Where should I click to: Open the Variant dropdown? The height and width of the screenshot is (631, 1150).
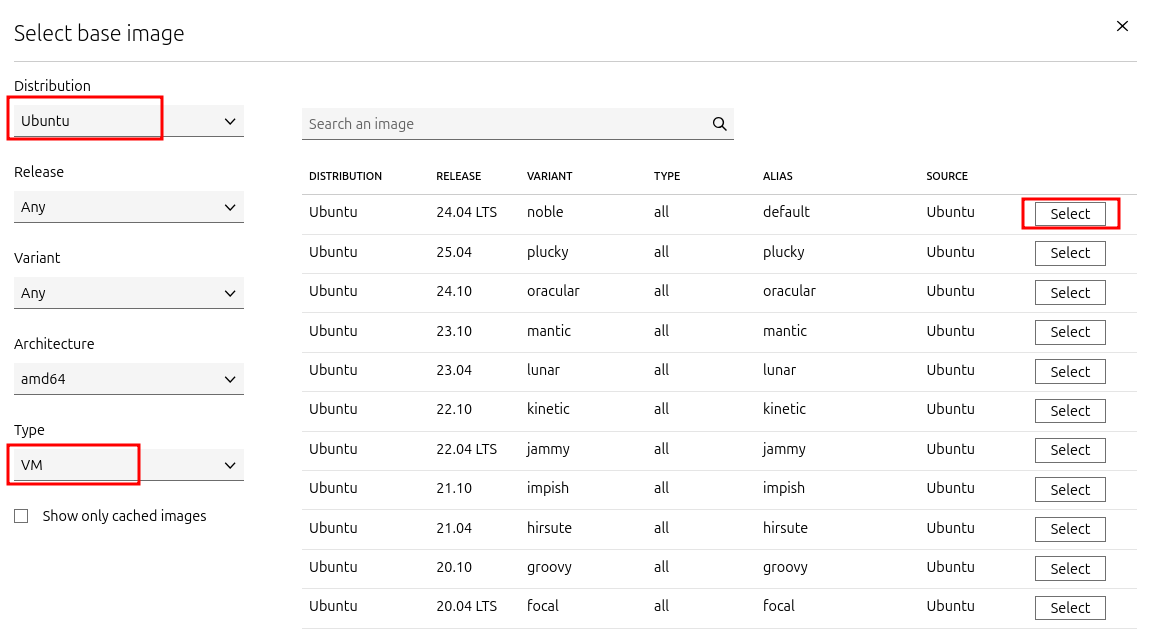click(129, 293)
